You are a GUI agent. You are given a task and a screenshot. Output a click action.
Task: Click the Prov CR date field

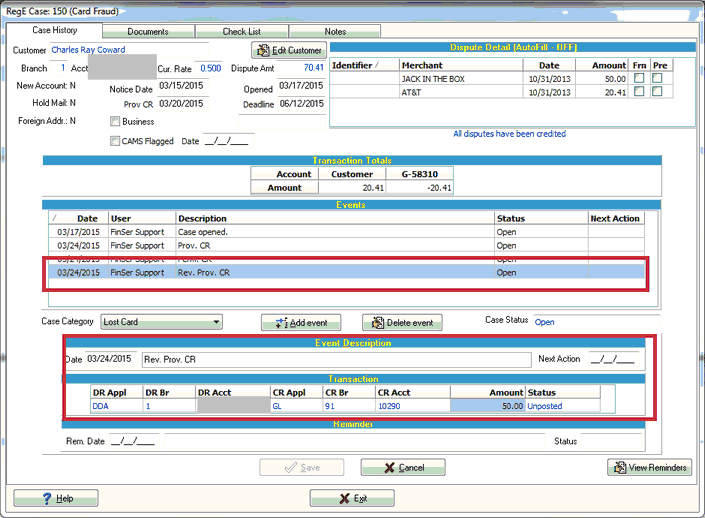tap(183, 104)
